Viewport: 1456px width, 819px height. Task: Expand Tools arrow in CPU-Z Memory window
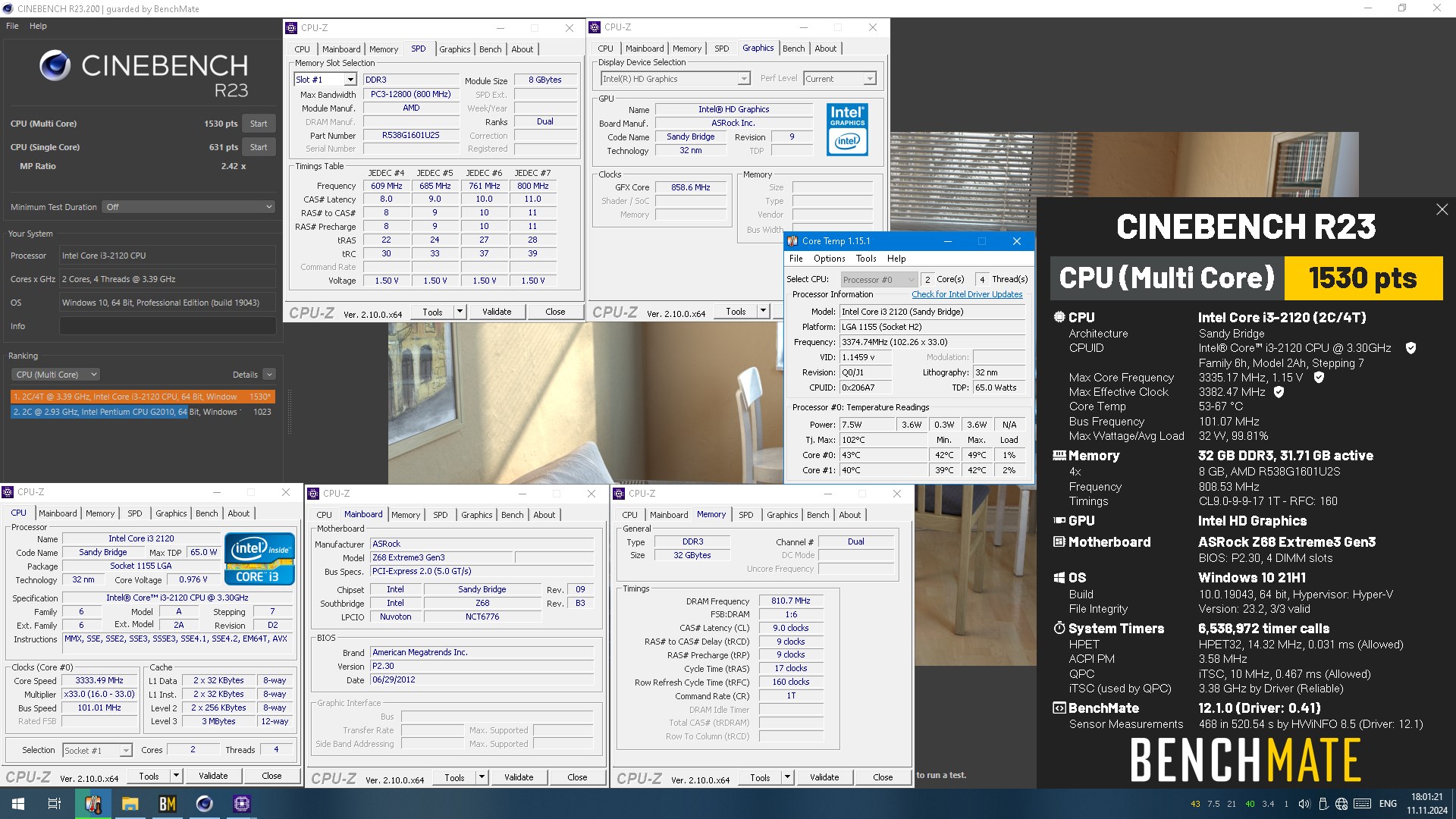(x=787, y=777)
